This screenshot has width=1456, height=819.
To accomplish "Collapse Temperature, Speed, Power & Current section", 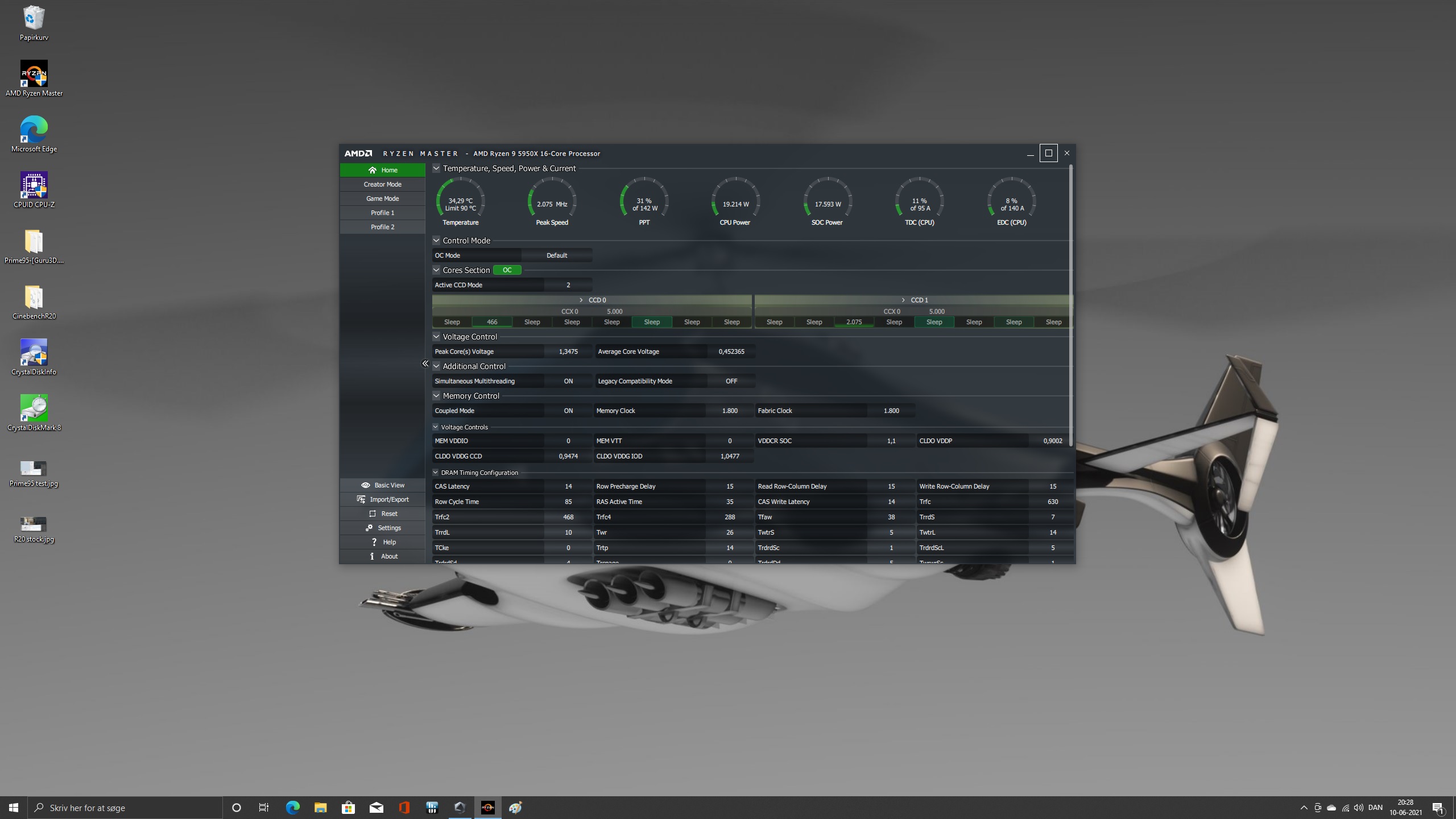I will click(436, 168).
